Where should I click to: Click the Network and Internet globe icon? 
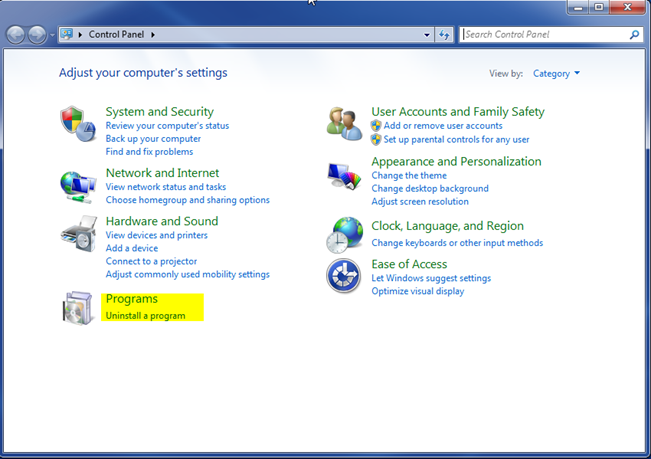pos(78,187)
